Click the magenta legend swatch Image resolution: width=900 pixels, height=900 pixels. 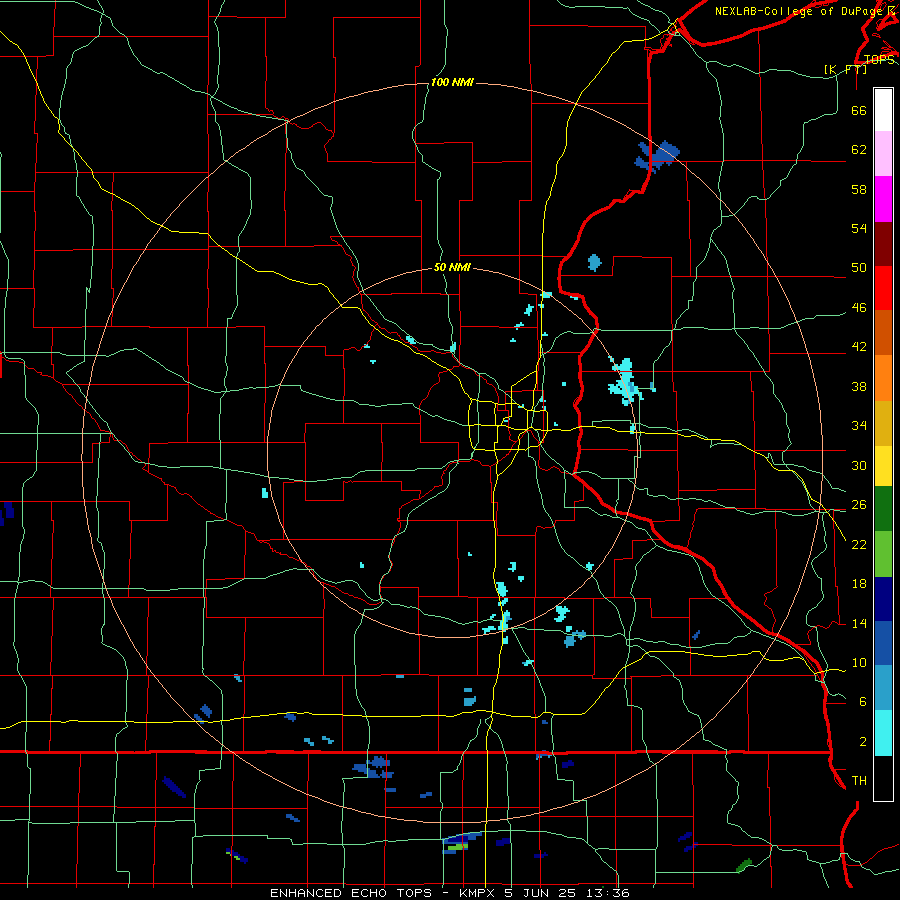click(x=883, y=199)
